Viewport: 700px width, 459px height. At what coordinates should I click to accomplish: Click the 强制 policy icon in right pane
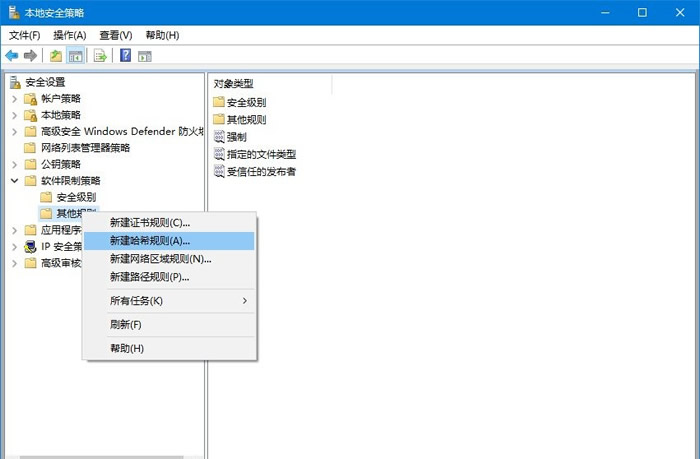219,137
